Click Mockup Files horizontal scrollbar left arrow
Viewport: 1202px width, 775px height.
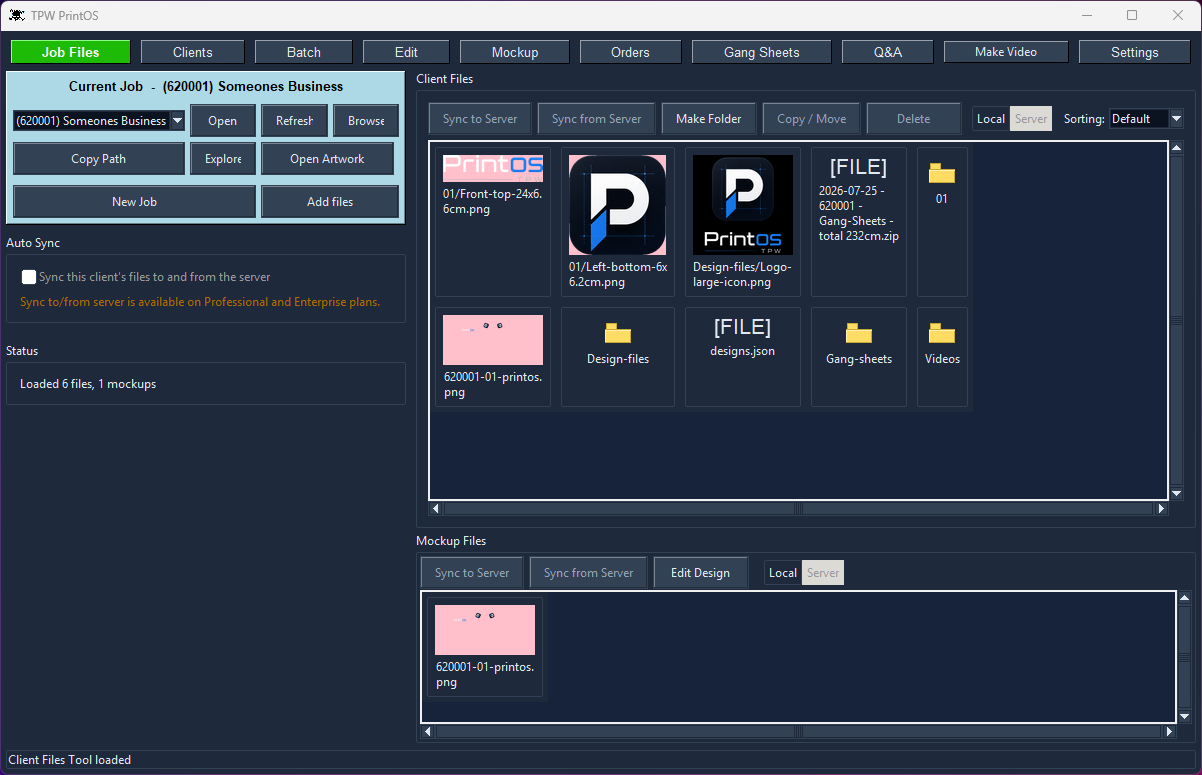pos(427,732)
